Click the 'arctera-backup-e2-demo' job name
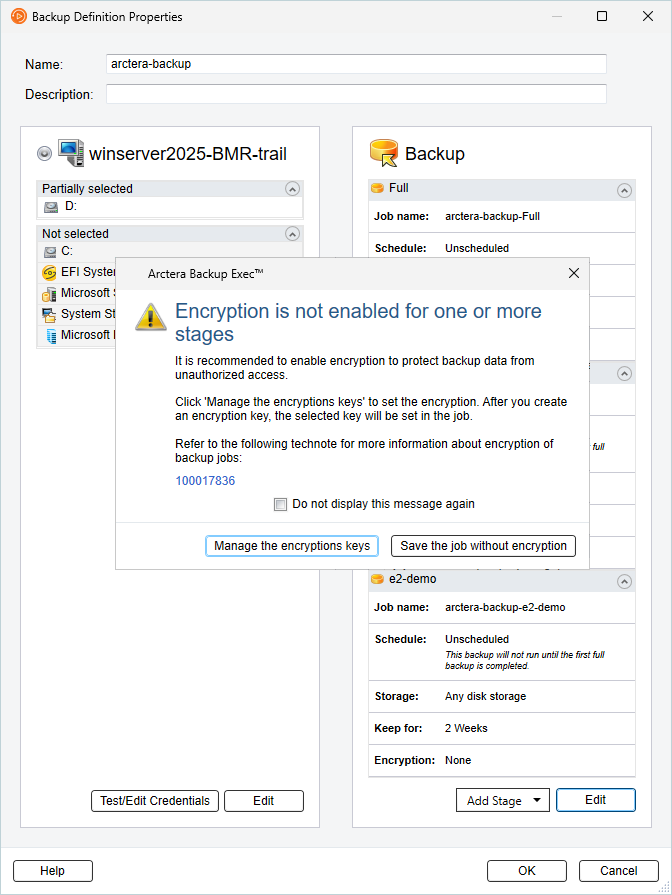The image size is (672, 895). 505,608
